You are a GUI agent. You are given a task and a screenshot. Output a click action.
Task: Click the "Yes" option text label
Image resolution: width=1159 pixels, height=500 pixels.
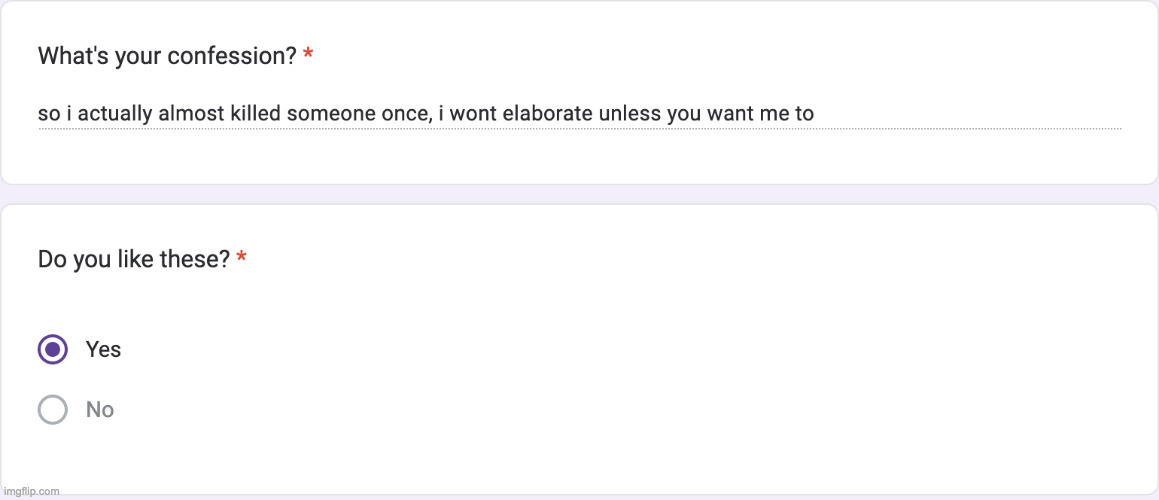[x=103, y=349]
